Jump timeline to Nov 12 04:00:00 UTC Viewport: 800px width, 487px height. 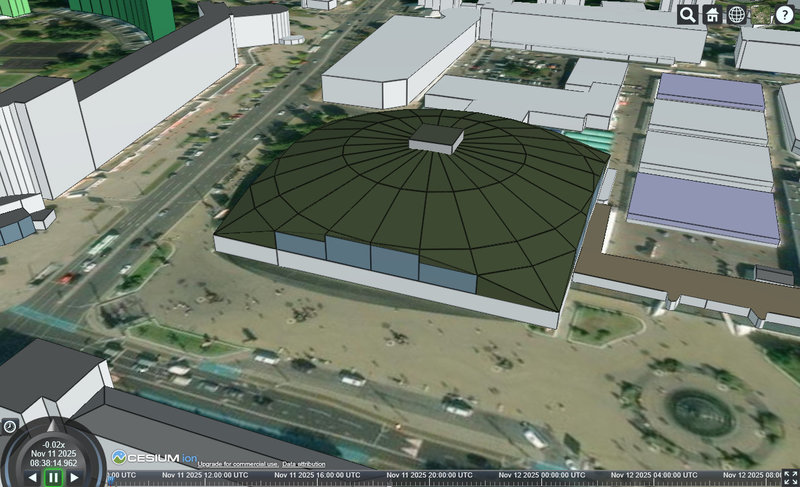click(653, 476)
